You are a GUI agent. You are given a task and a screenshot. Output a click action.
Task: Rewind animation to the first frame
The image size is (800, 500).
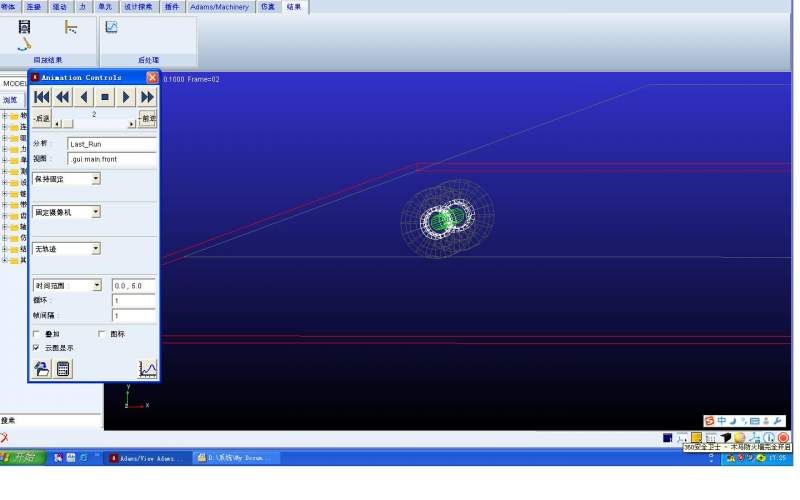pos(41,97)
